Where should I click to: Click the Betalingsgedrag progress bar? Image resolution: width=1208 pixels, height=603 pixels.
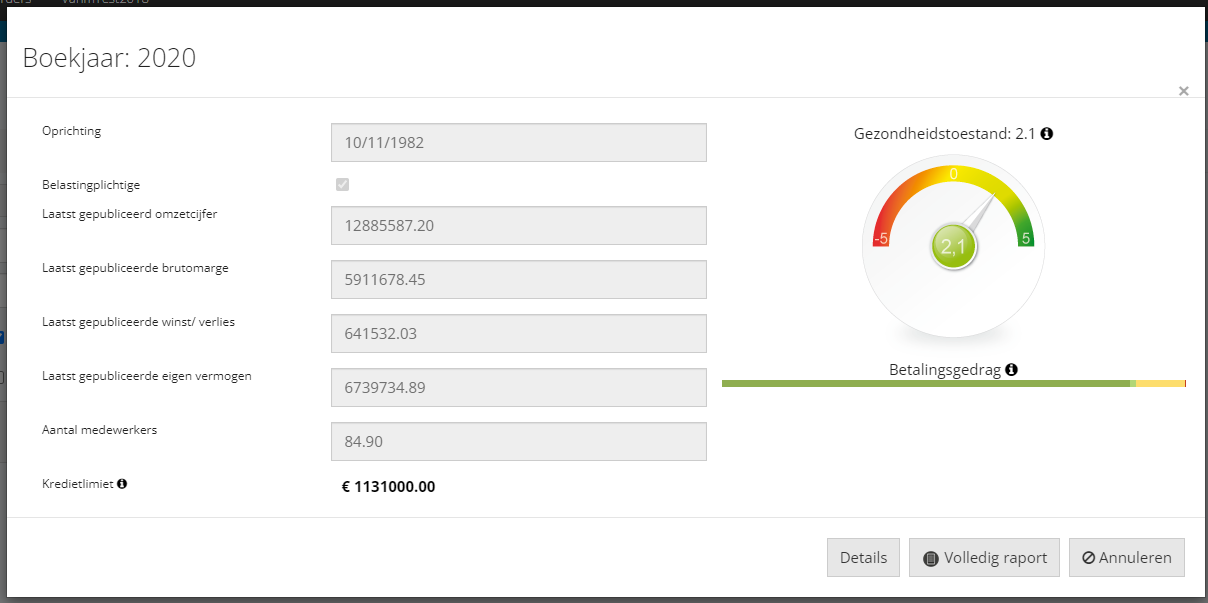(x=953, y=383)
